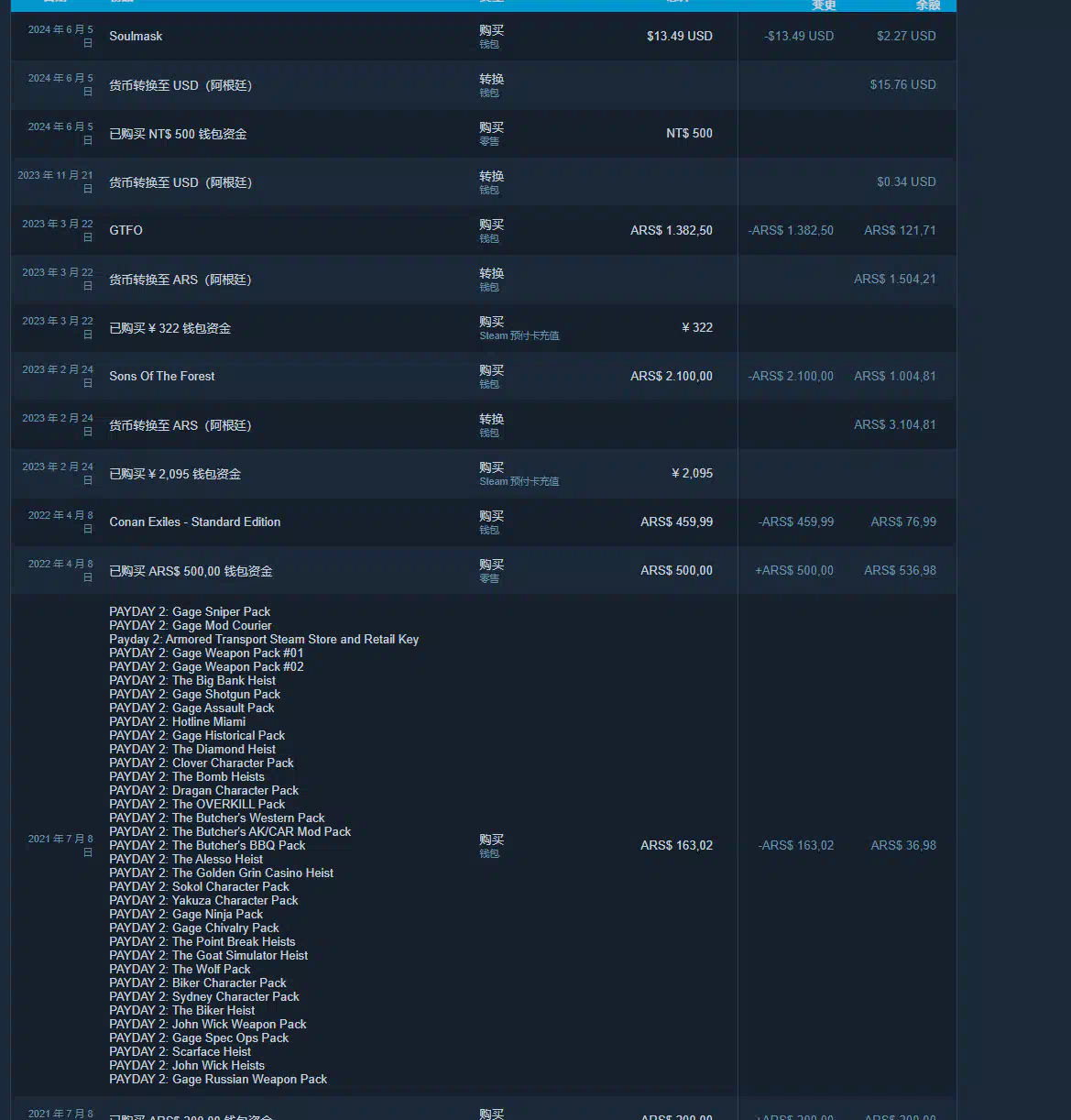Open 货币转换至 ARS entry dated 2023年3月22日
This screenshot has width=1071, height=1120.
(180, 280)
